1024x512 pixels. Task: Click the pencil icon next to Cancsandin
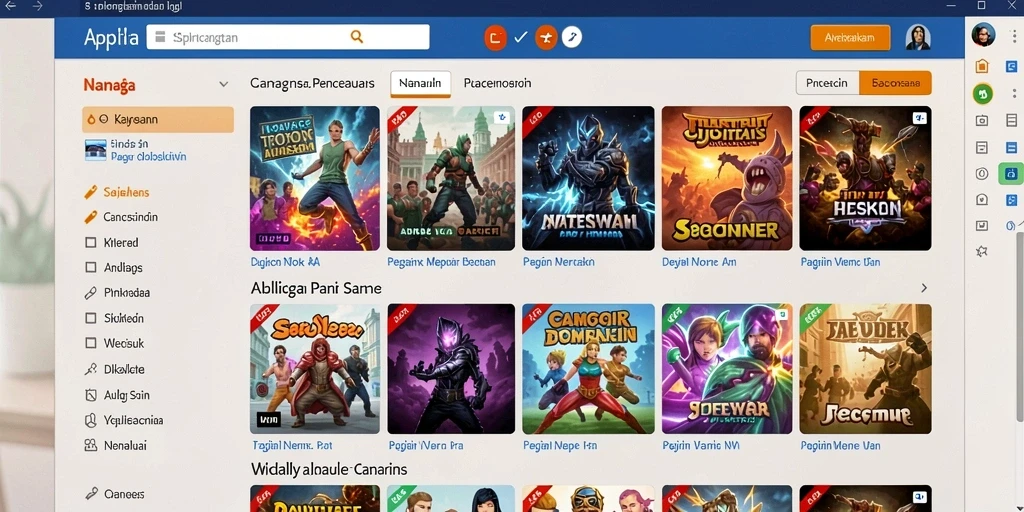coord(91,217)
